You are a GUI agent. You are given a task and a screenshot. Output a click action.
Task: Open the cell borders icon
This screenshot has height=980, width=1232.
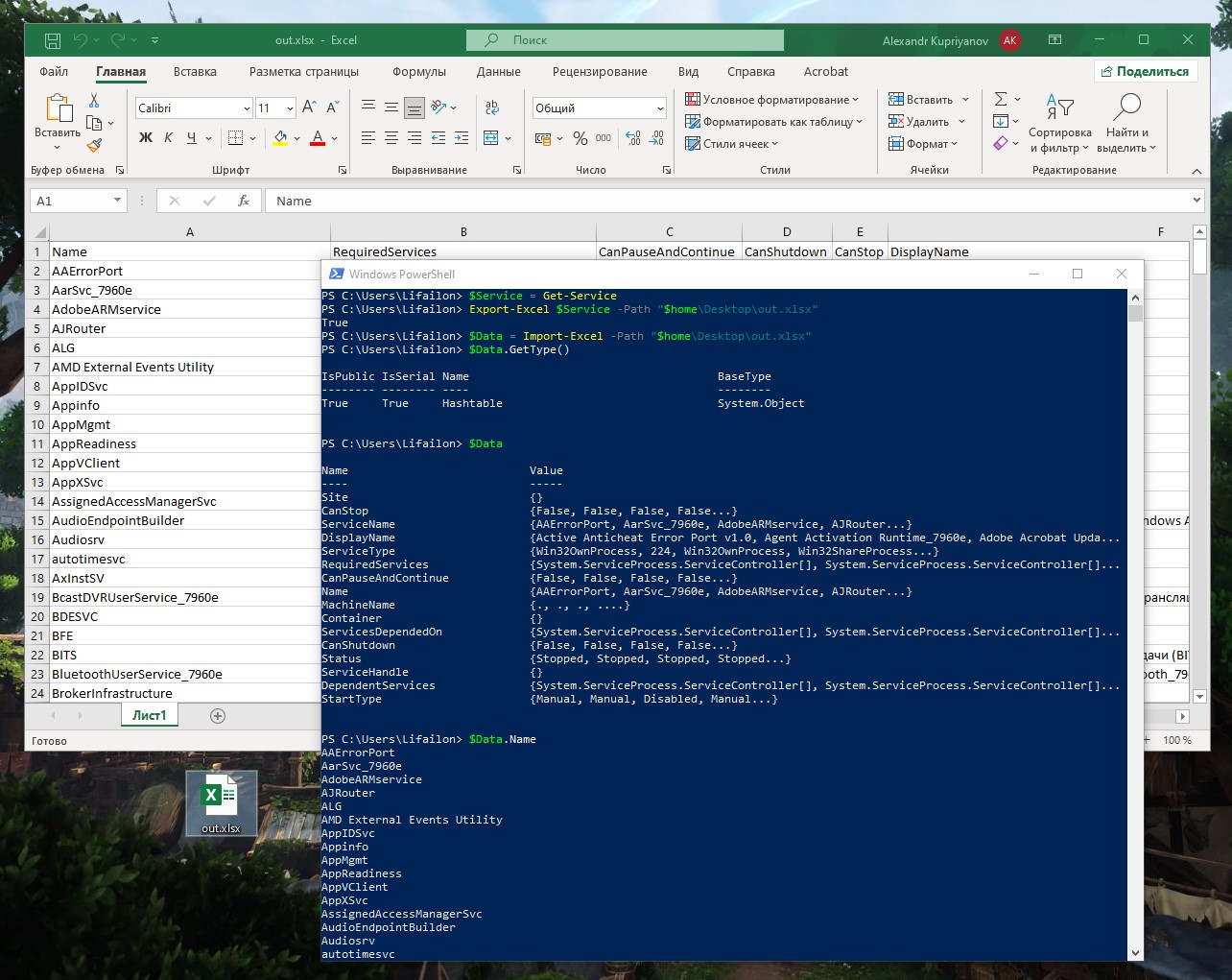236,138
